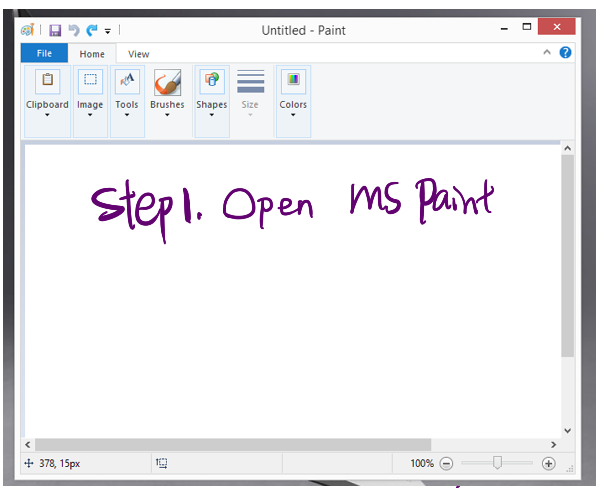Click the zoom in plus button
The height and width of the screenshot is (500, 600).
548,463
